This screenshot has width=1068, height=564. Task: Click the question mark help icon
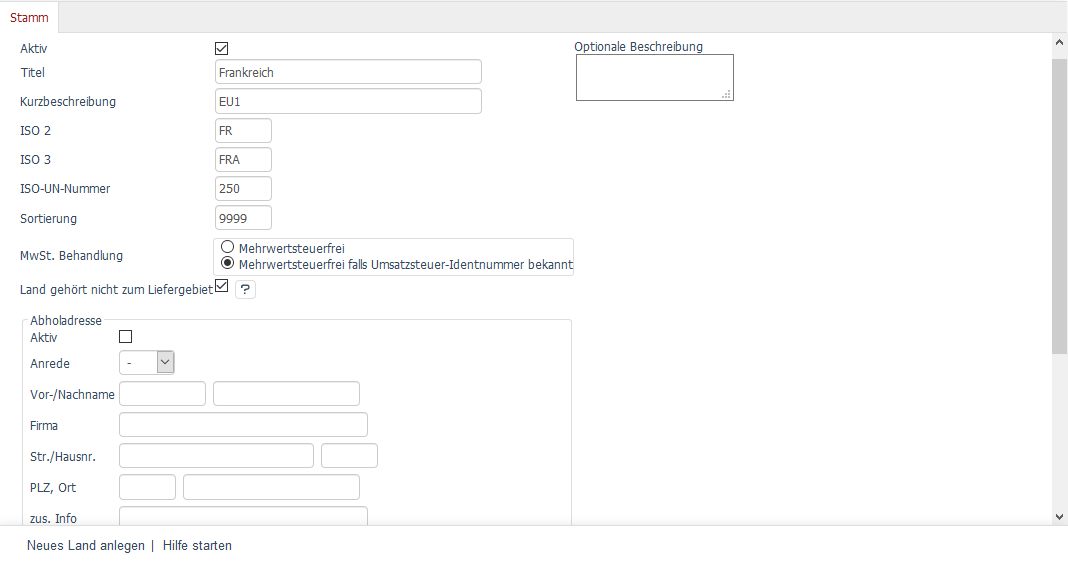(x=246, y=290)
